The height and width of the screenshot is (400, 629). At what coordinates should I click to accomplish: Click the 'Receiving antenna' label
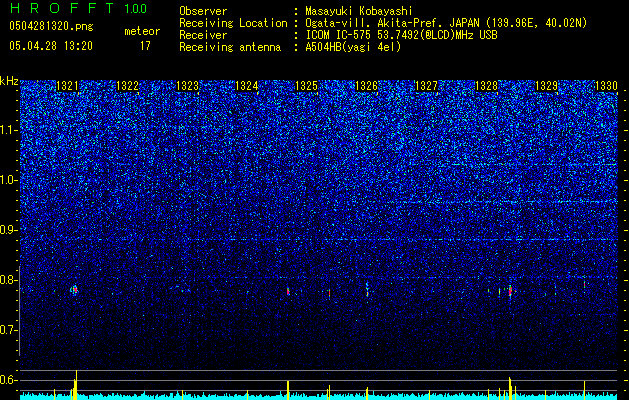(x=230, y=47)
